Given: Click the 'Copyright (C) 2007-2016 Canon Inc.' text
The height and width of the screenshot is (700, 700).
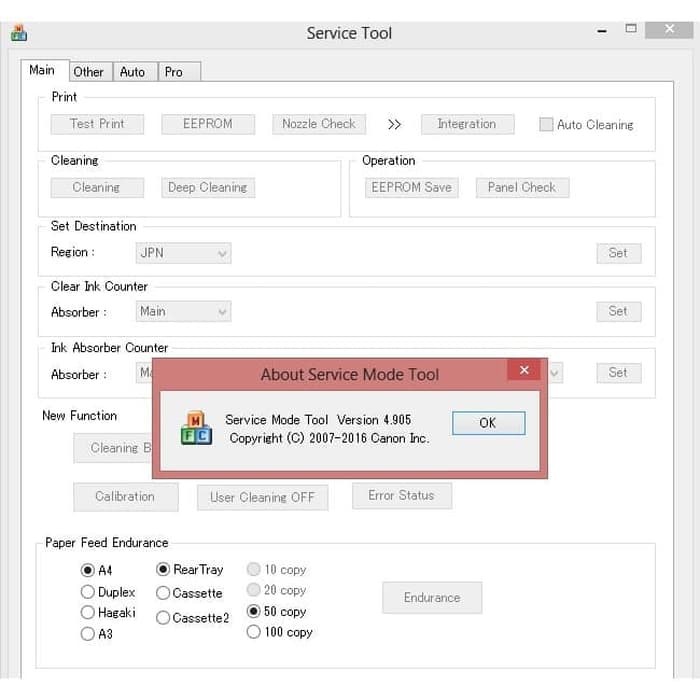Looking at the screenshot, I should [x=329, y=438].
